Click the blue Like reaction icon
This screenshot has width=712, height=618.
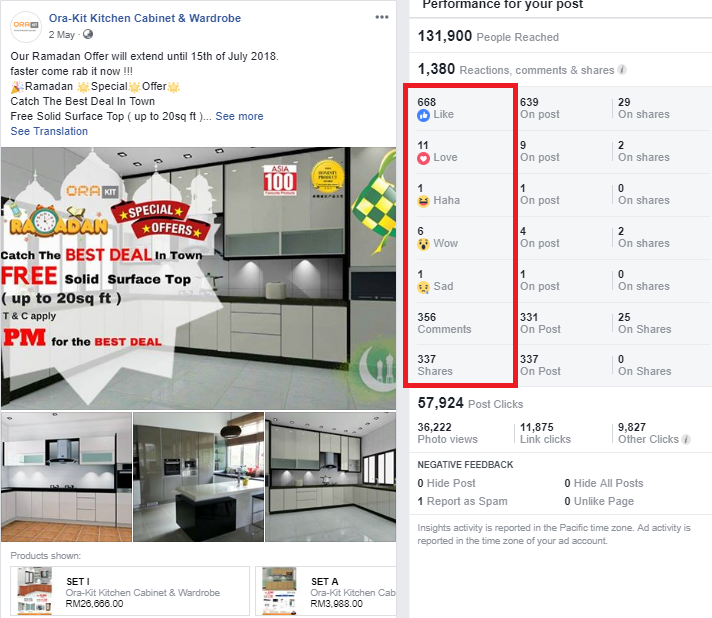[x=423, y=115]
